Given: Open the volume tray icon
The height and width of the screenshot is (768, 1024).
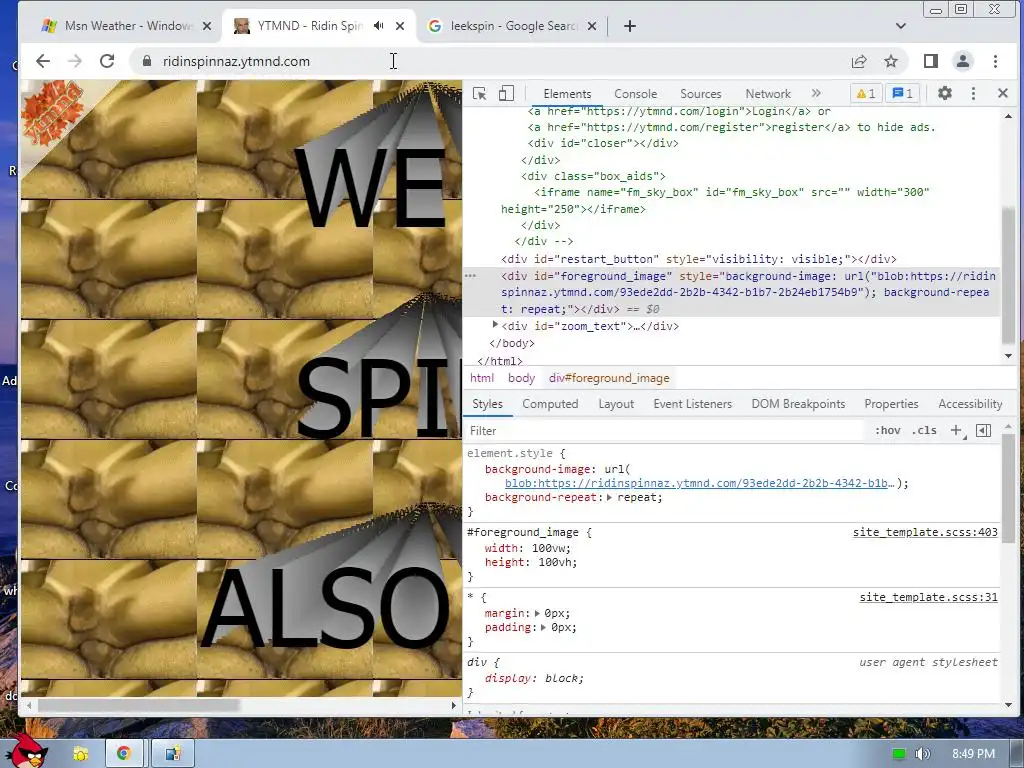Looking at the screenshot, I should click(922, 754).
